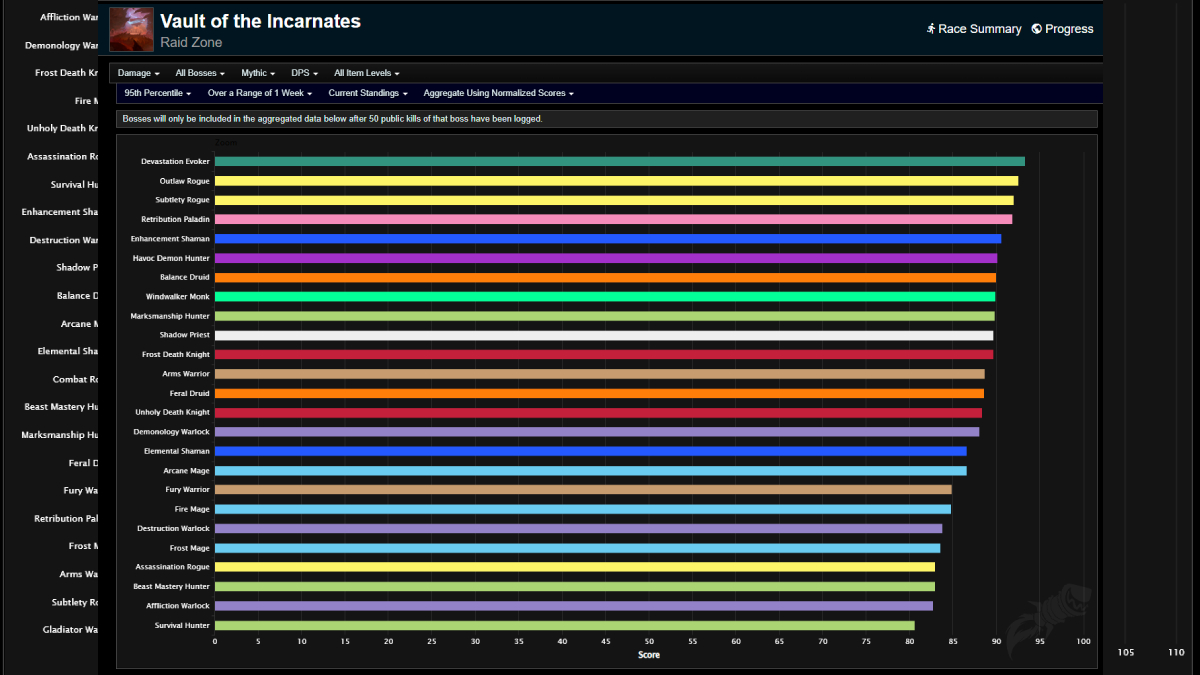
Task: Click the runner icon beside Race Summary
Action: (932, 29)
